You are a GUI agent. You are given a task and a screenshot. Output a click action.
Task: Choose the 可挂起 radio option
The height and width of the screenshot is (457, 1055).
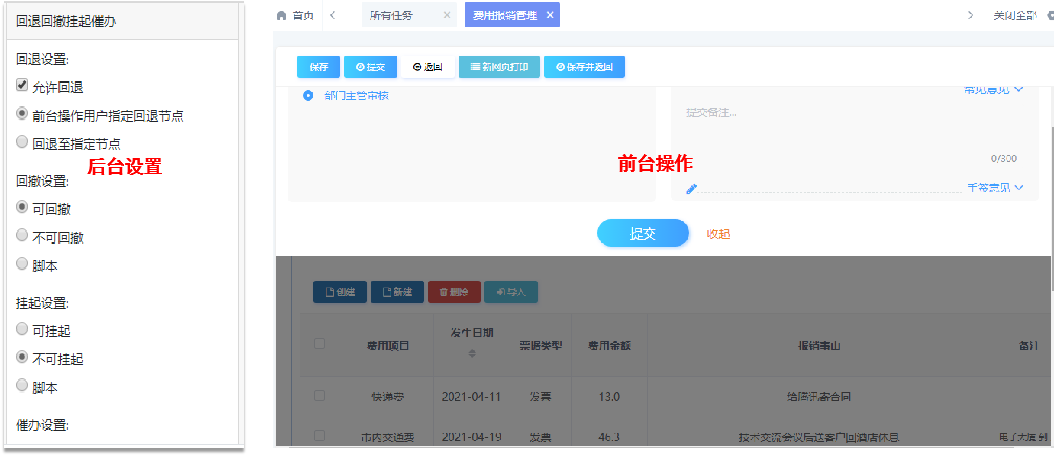point(22,329)
